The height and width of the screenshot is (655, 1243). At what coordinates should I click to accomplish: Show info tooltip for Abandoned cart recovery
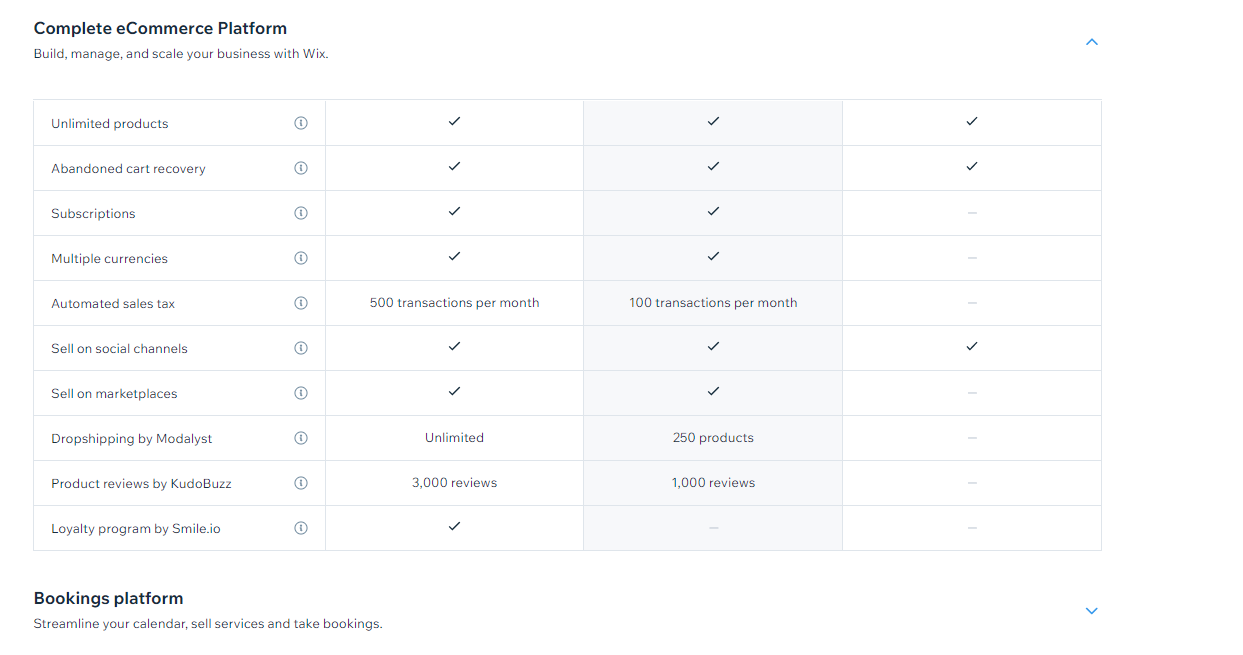(301, 168)
